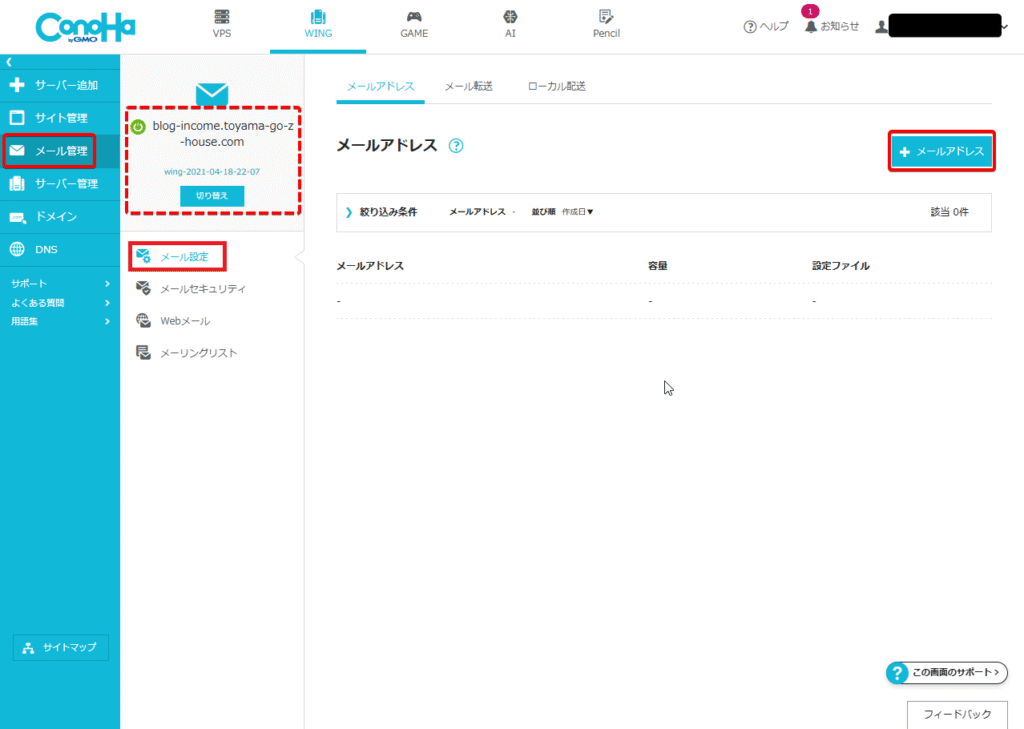1024x729 pixels.
Task: Switch to the ローカル配送 tab
Action: pos(556,86)
